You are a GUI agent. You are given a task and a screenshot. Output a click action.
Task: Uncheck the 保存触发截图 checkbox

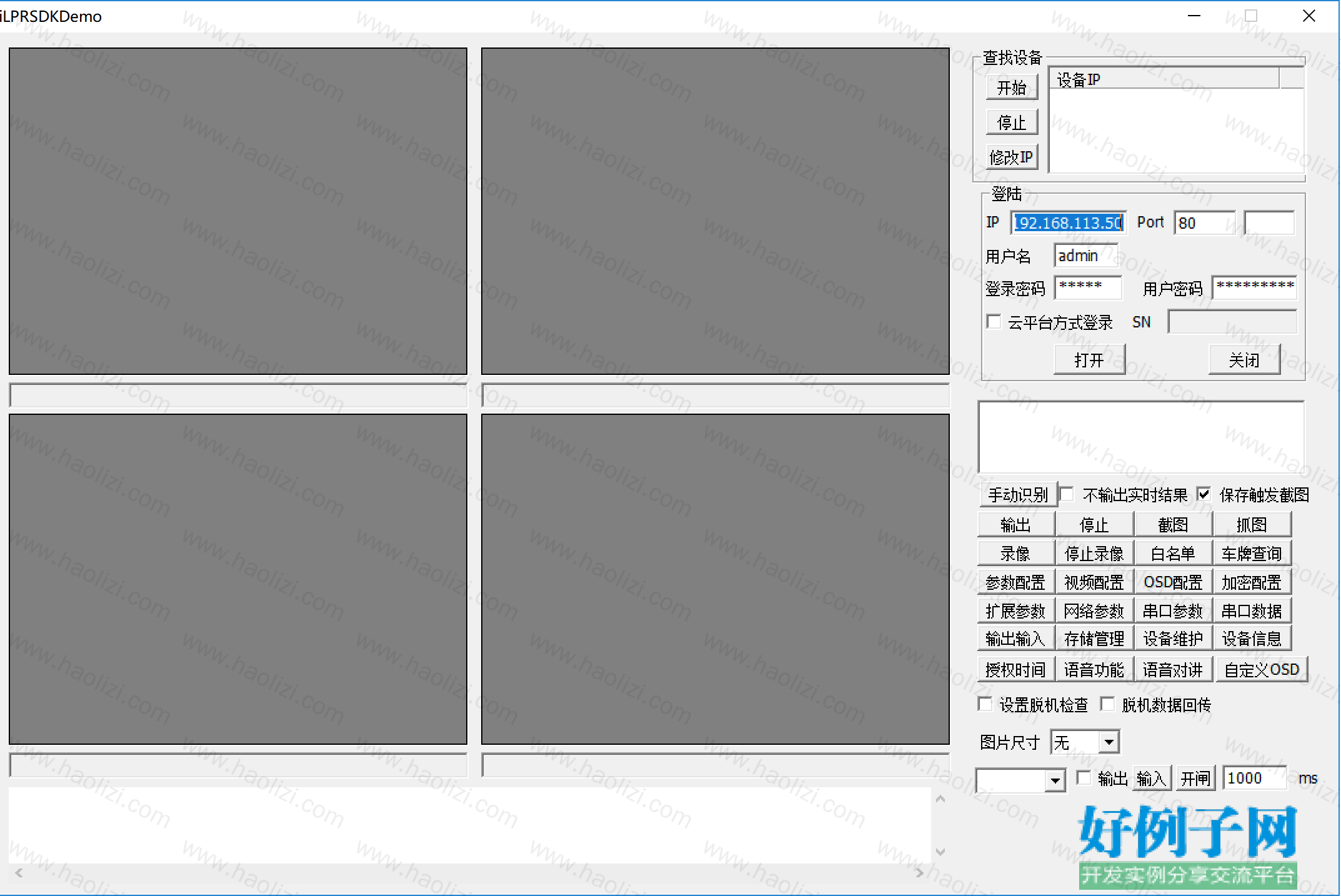point(1204,494)
